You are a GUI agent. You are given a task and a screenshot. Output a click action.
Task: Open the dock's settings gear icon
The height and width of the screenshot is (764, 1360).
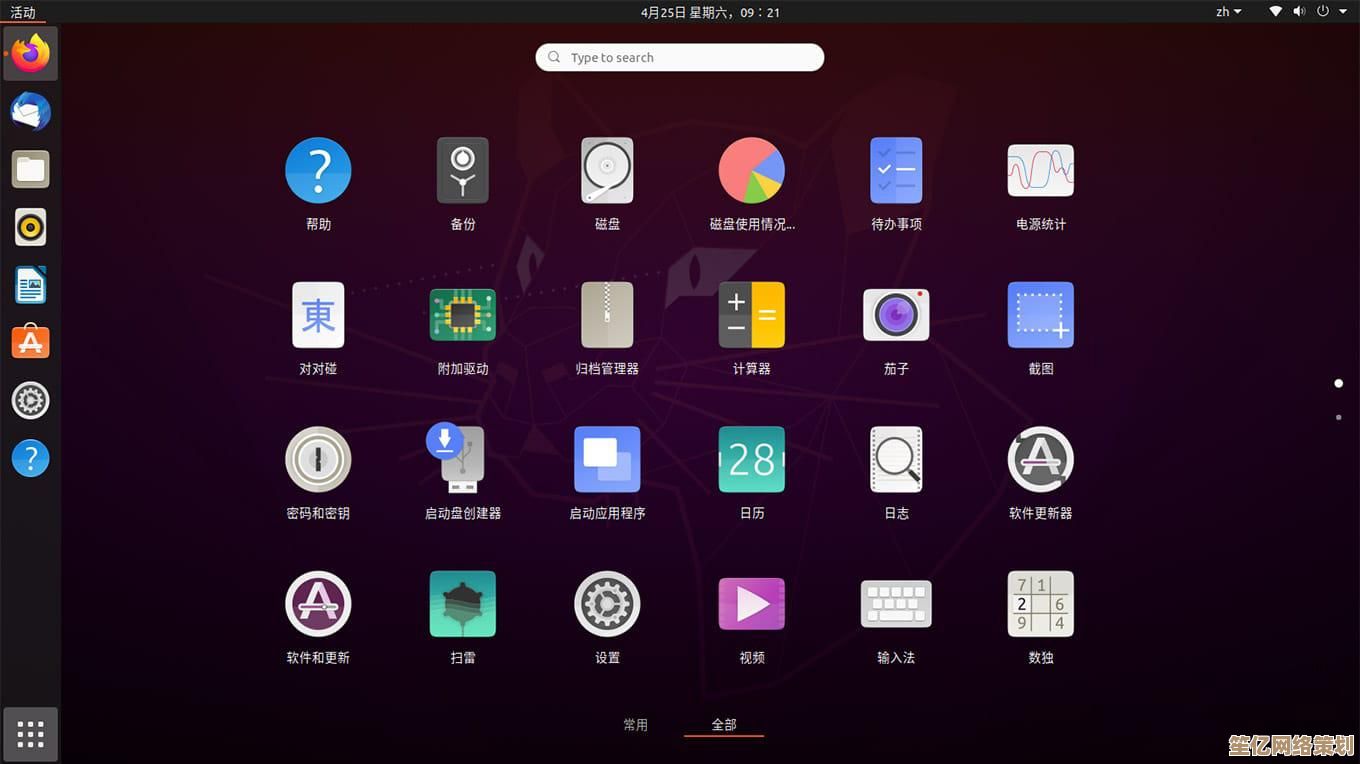point(31,401)
